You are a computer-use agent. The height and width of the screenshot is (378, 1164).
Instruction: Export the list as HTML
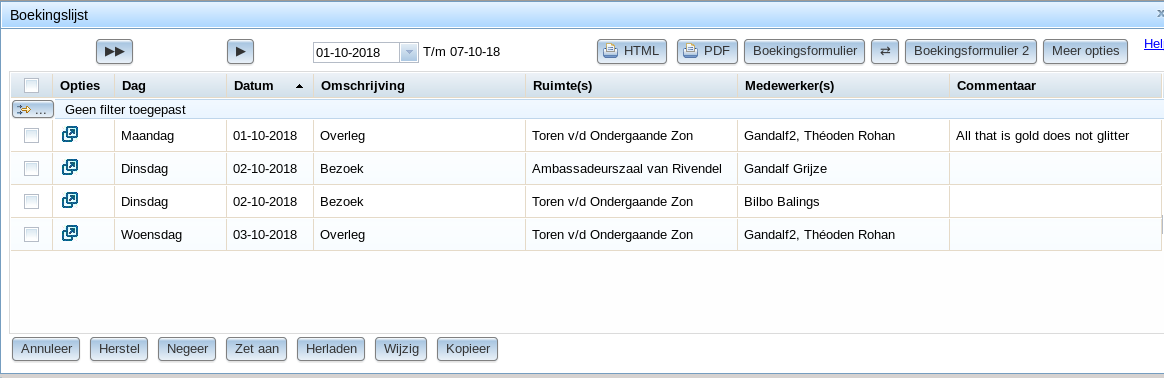click(x=632, y=51)
